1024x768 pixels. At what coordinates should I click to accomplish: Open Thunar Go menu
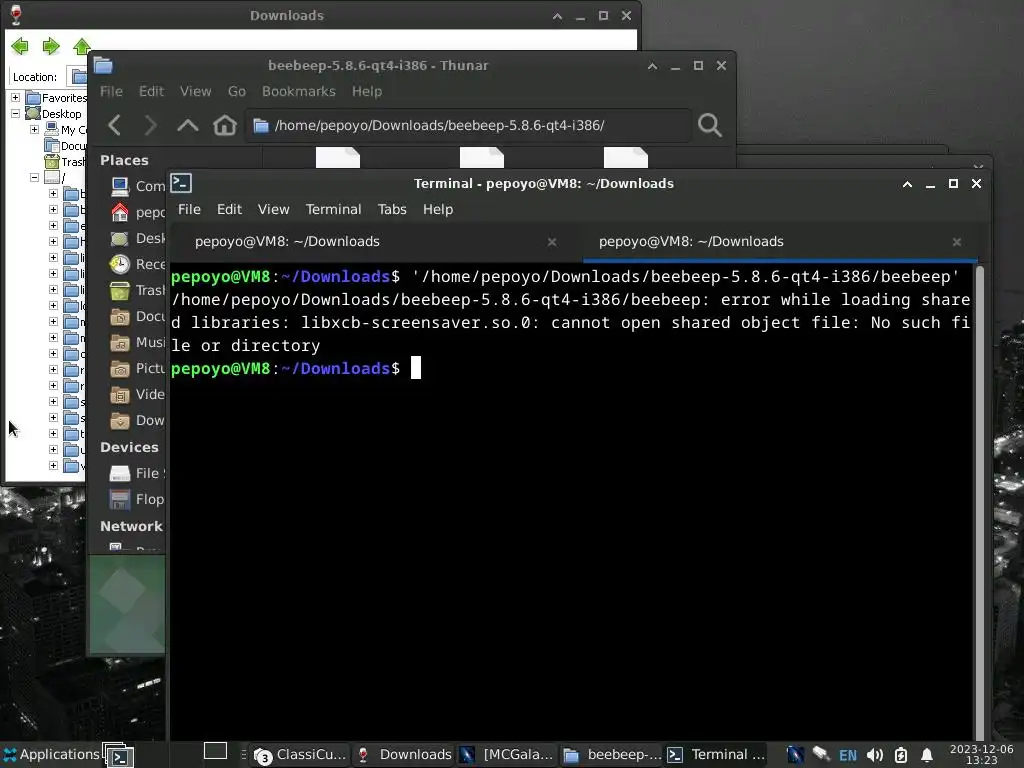pos(236,91)
